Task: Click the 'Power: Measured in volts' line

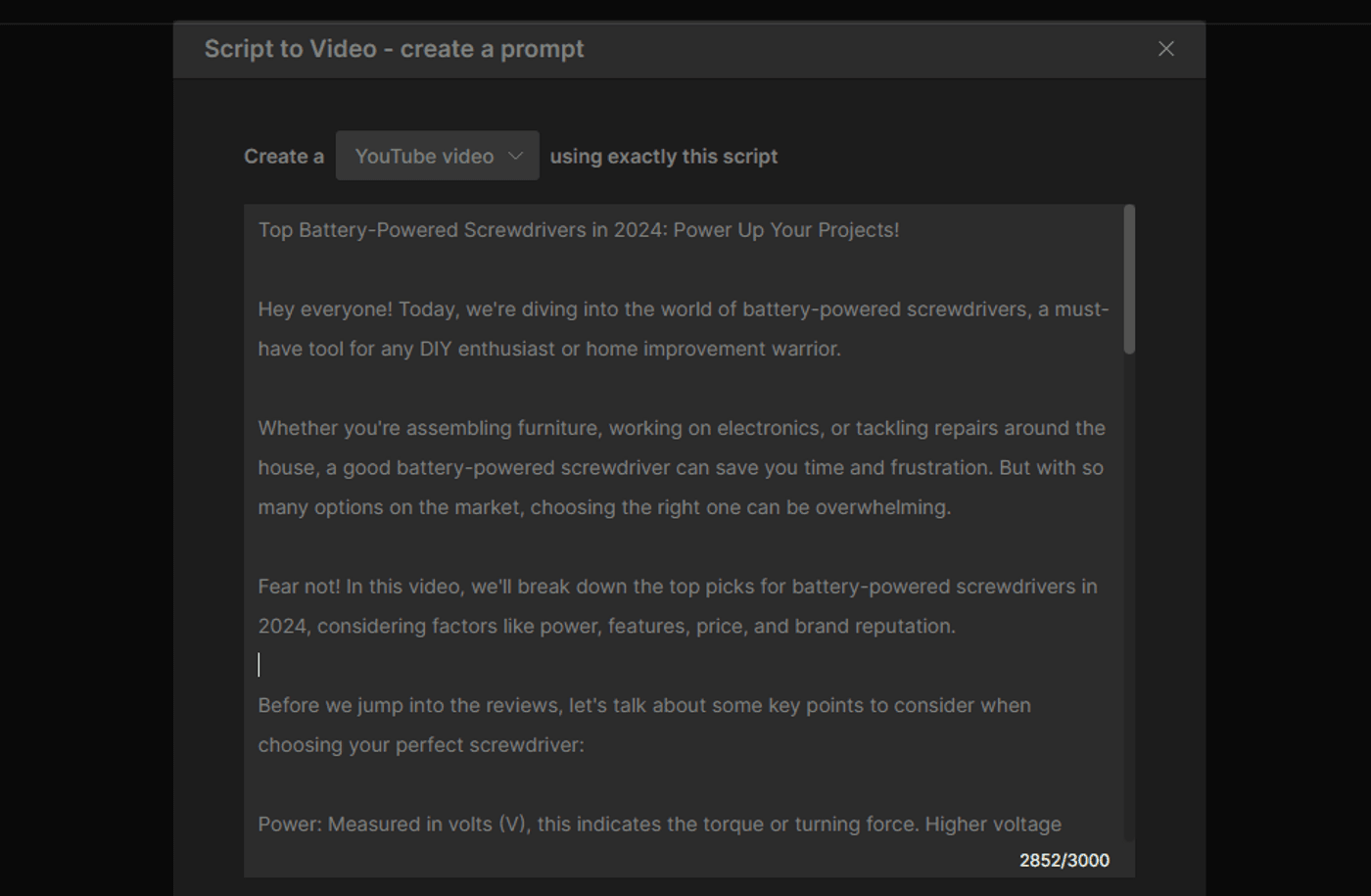Action: click(658, 825)
